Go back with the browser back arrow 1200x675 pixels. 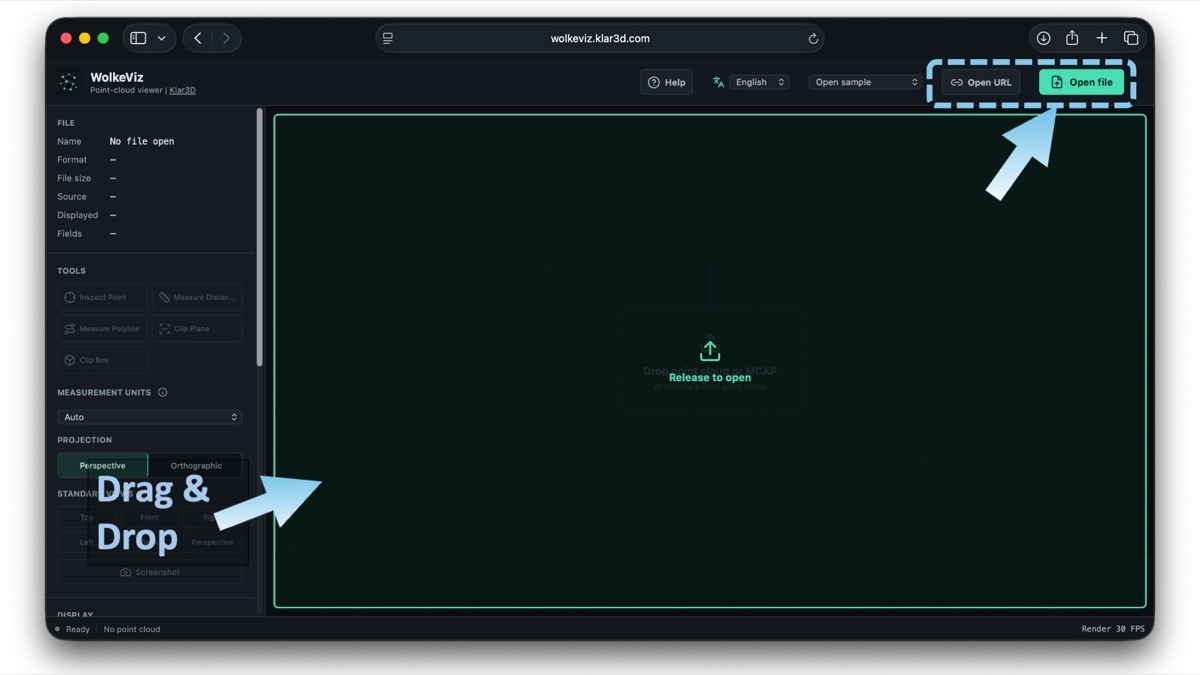(x=198, y=38)
